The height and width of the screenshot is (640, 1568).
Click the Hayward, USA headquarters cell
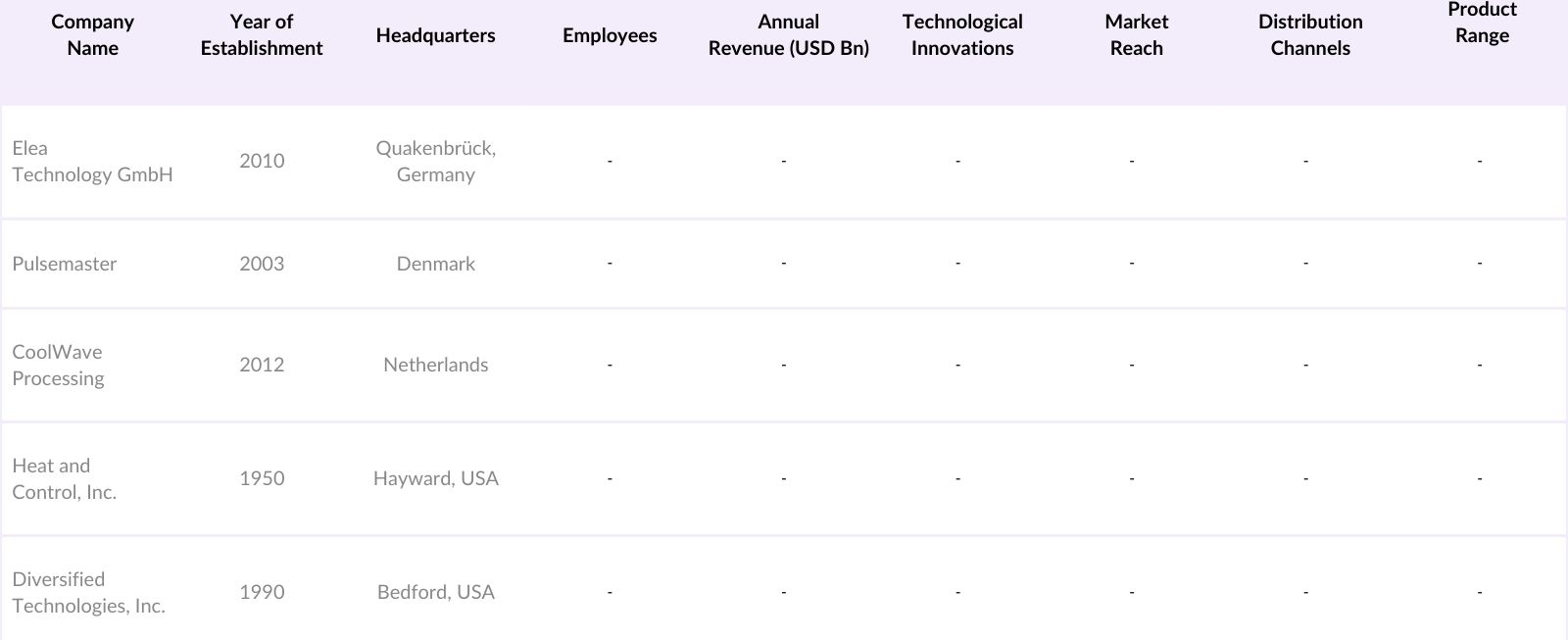click(x=435, y=478)
